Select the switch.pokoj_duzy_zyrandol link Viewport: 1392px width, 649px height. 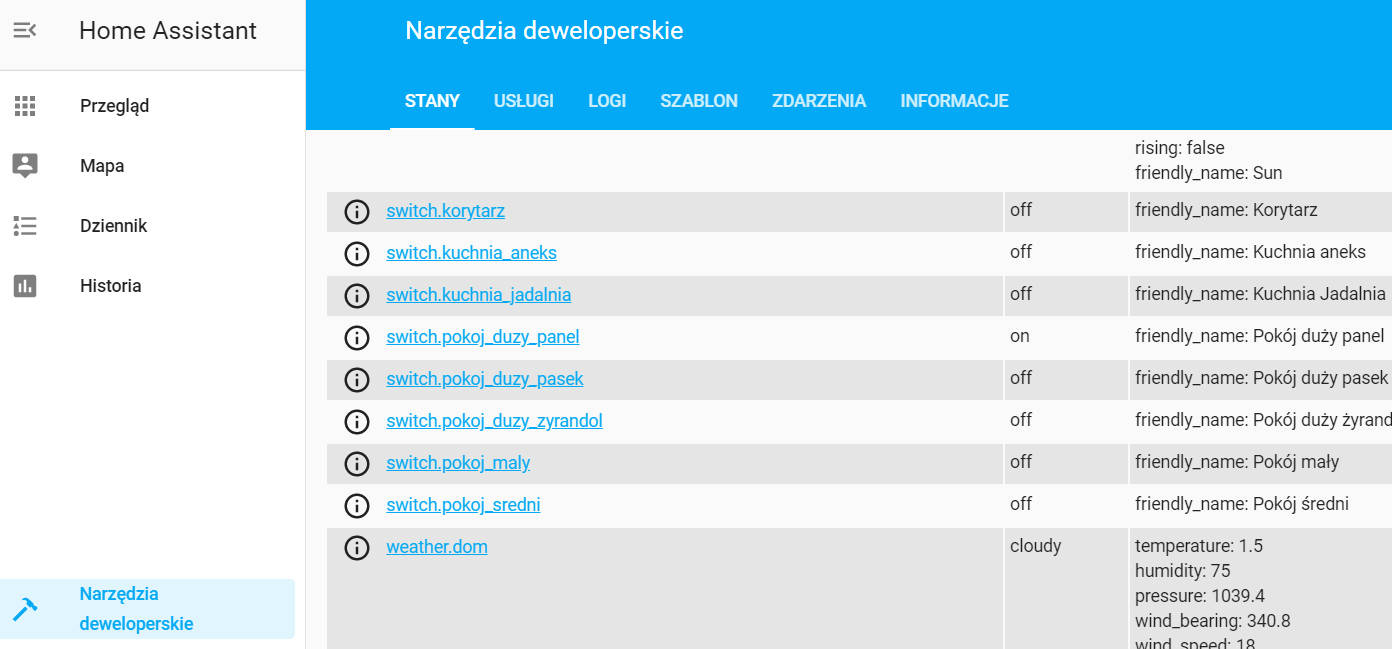[494, 421]
